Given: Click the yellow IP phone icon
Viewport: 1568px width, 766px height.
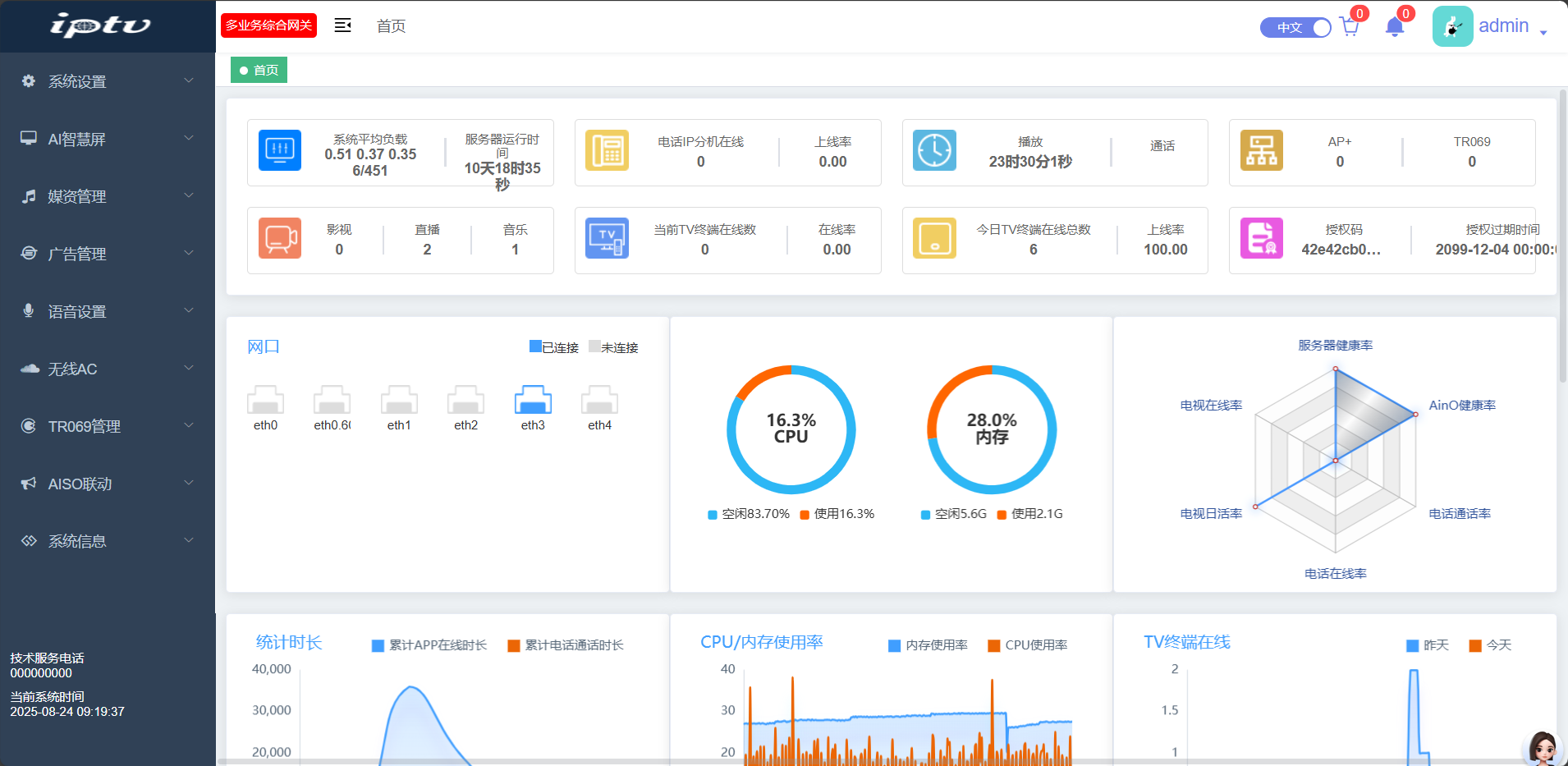Looking at the screenshot, I should (x=607, y=150).
